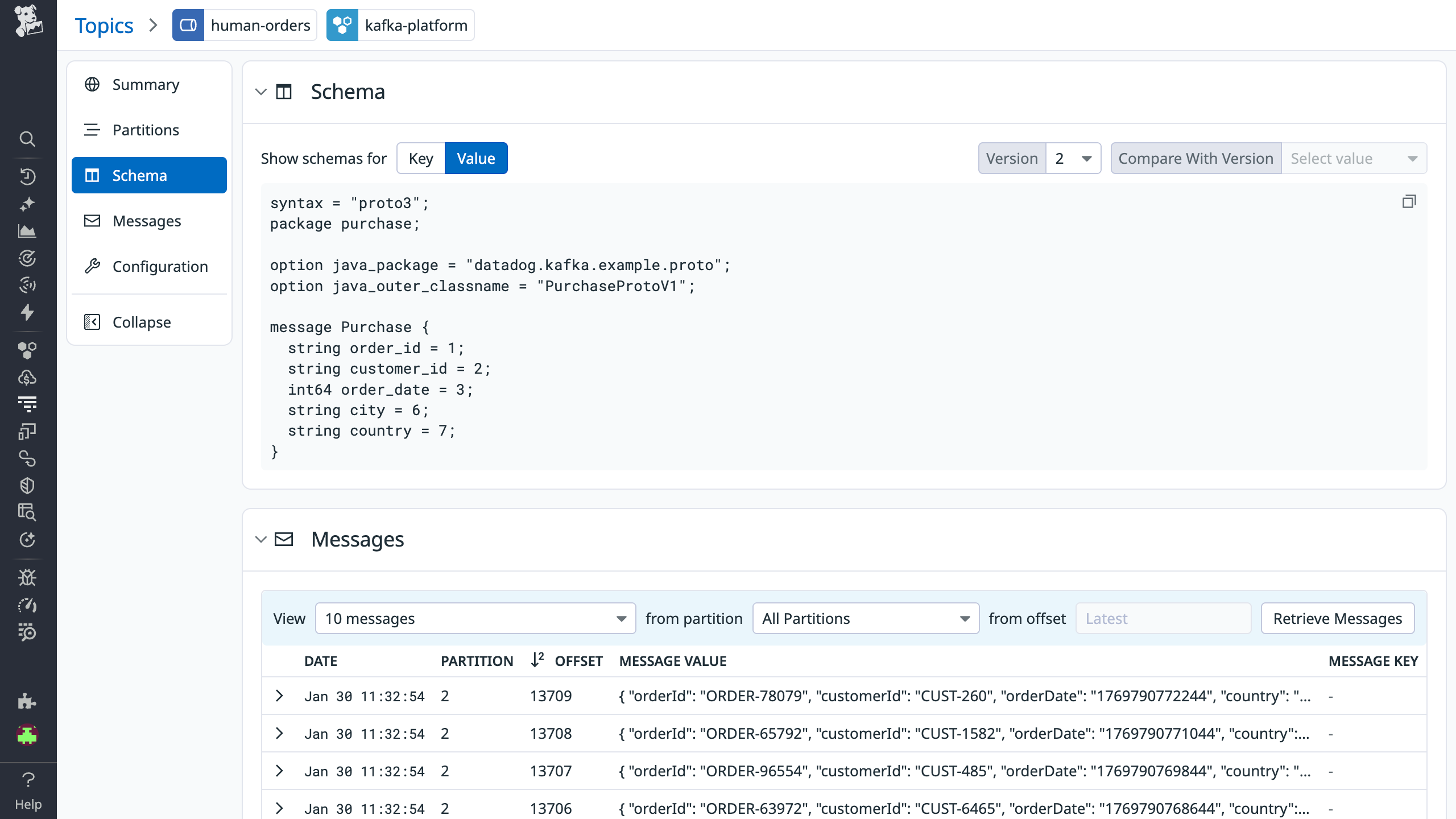Open Topics via the breadcrumb link
This screenshot has width=1456, height=819.
click(105, 25)
